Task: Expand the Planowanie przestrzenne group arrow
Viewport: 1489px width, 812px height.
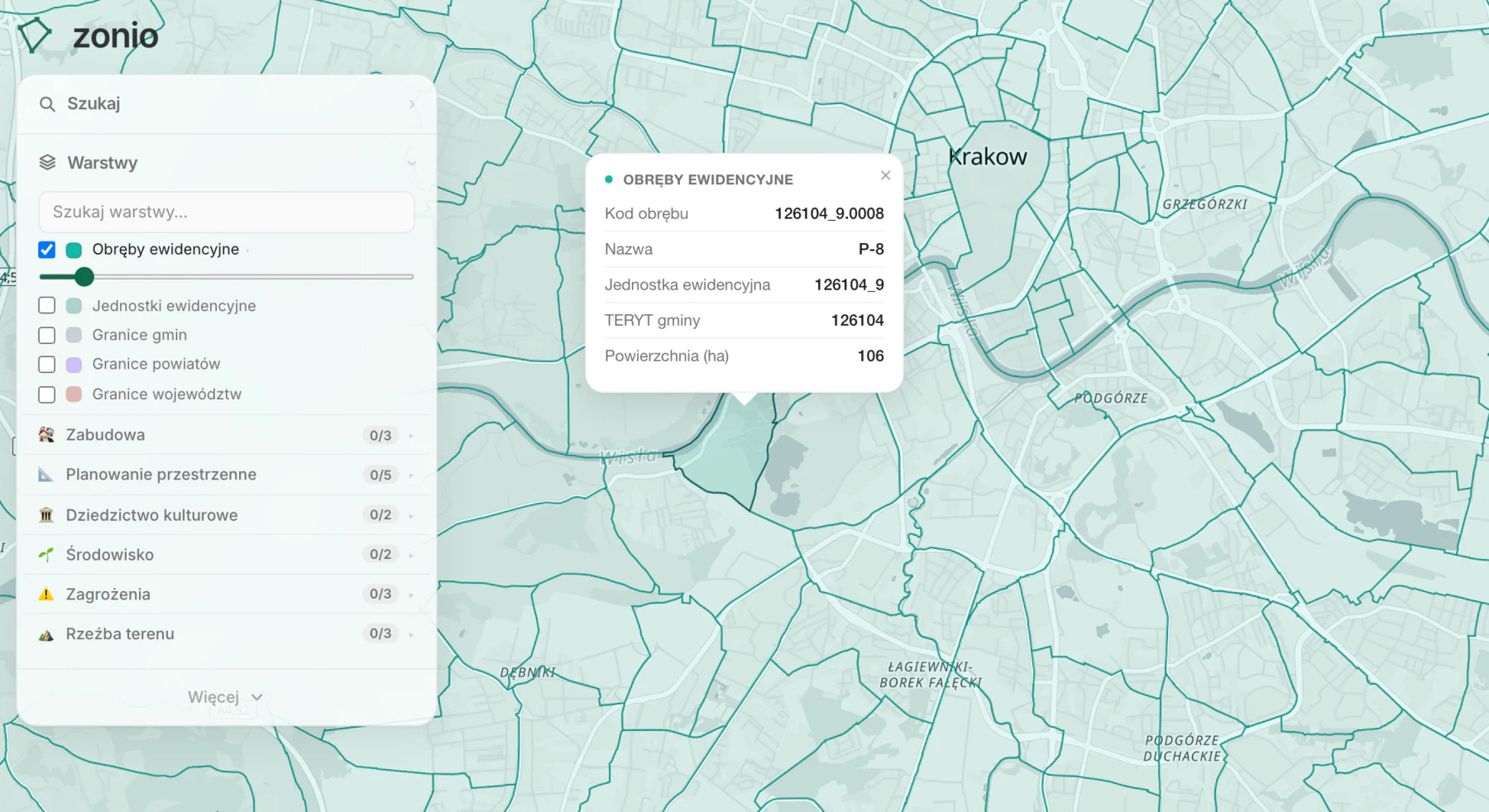Action: pos(411,475)
